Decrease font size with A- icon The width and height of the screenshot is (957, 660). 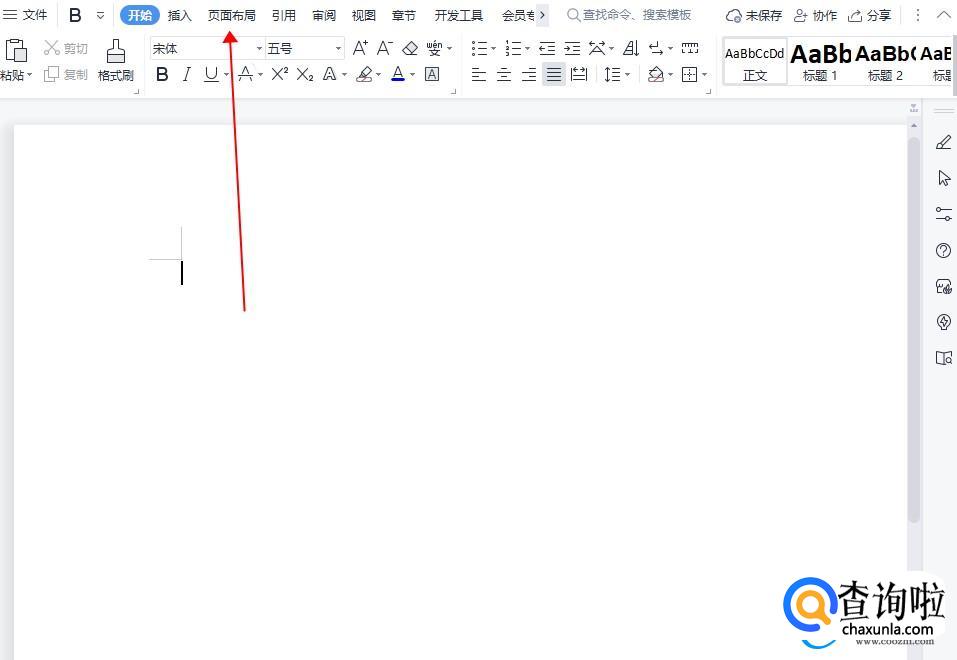point(385,48)
